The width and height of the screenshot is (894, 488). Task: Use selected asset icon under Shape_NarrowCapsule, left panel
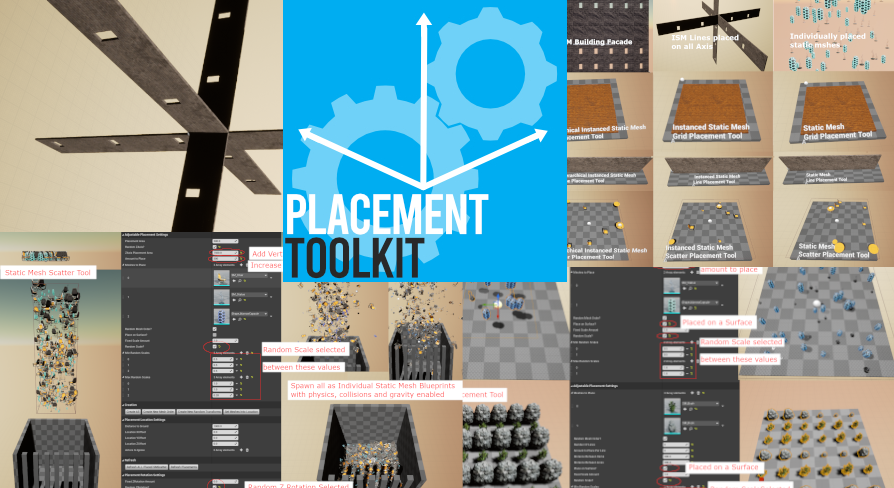point(234,319)
